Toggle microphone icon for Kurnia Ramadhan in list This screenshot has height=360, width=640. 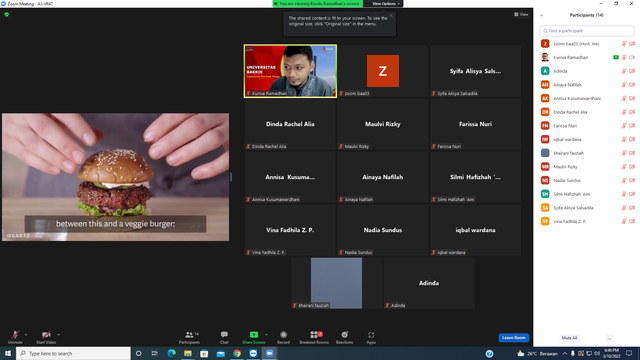pos(624,58)
